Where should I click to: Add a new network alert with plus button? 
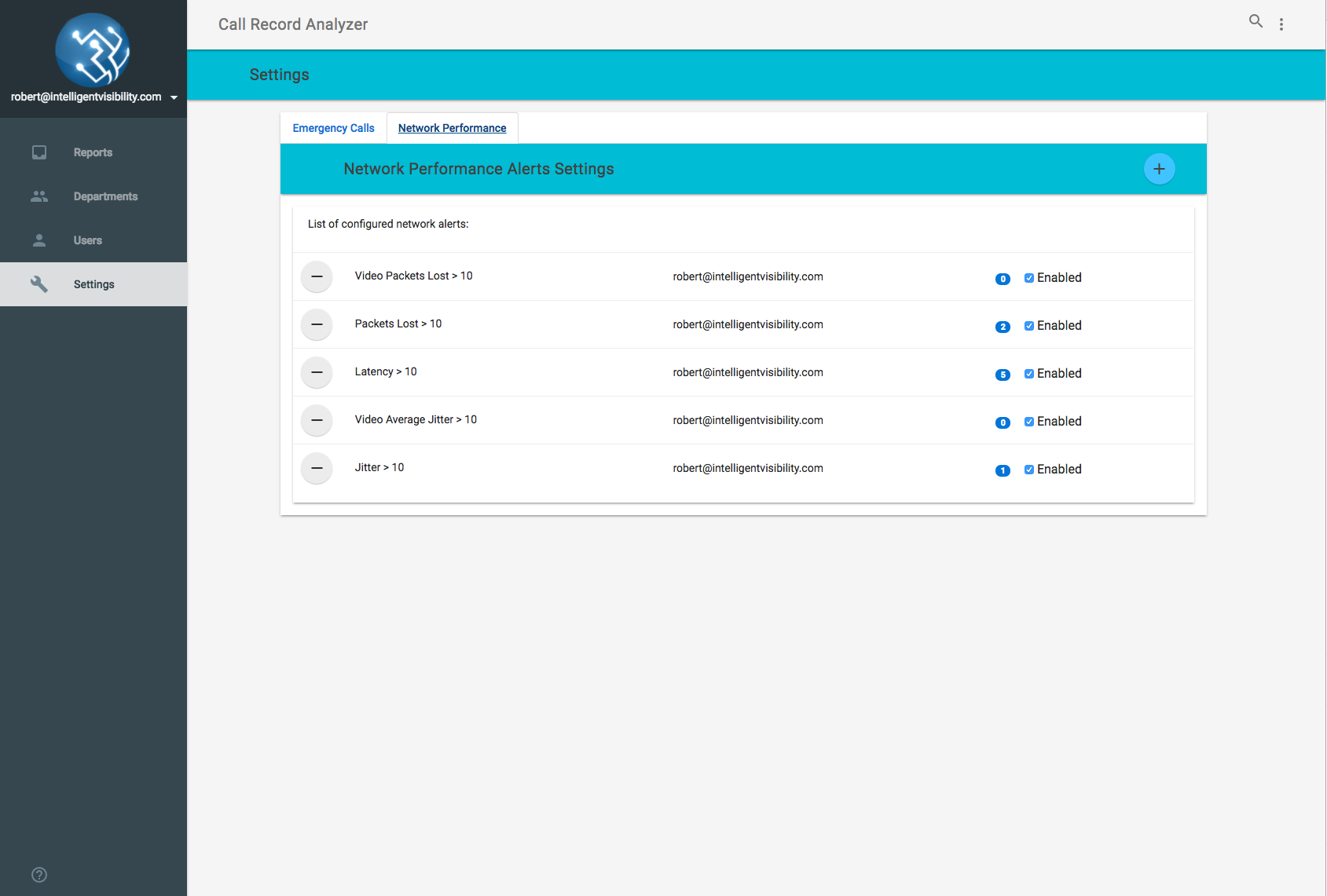1159,169
